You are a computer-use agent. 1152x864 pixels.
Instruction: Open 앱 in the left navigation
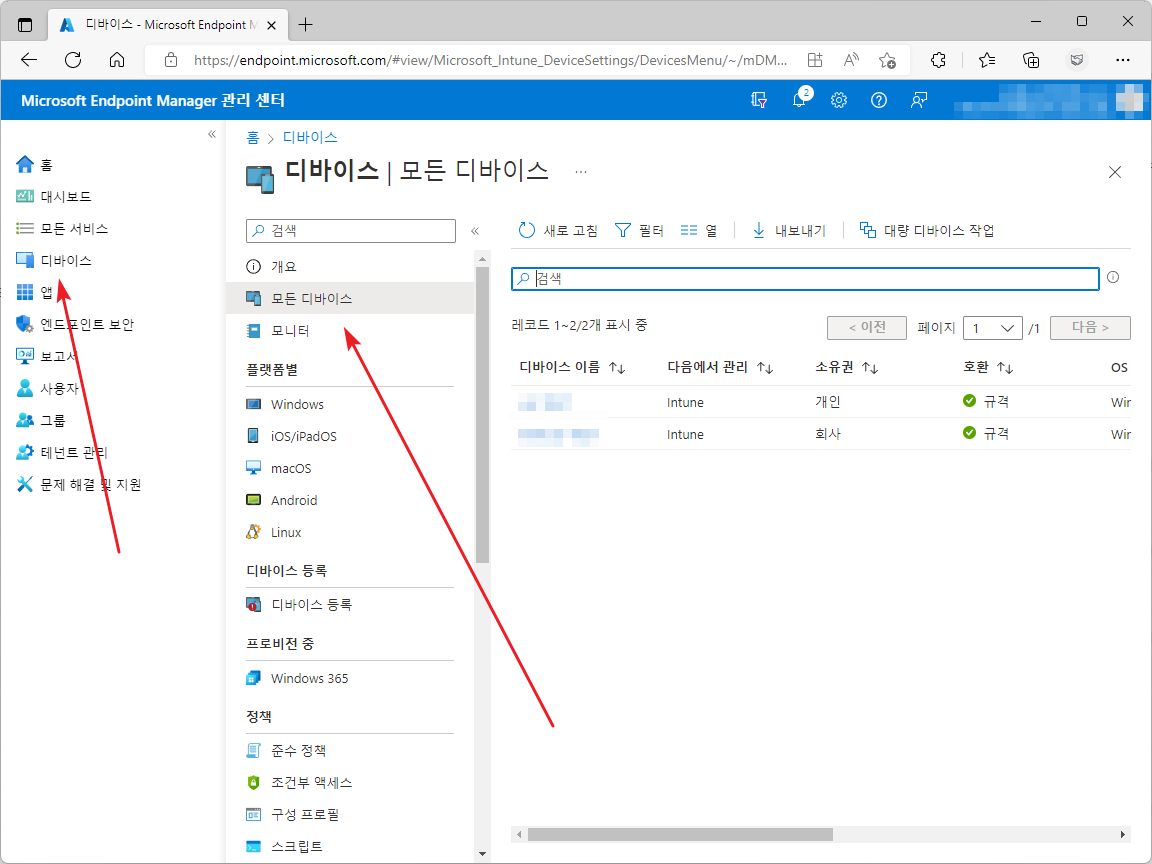click(x=35, y=292)
